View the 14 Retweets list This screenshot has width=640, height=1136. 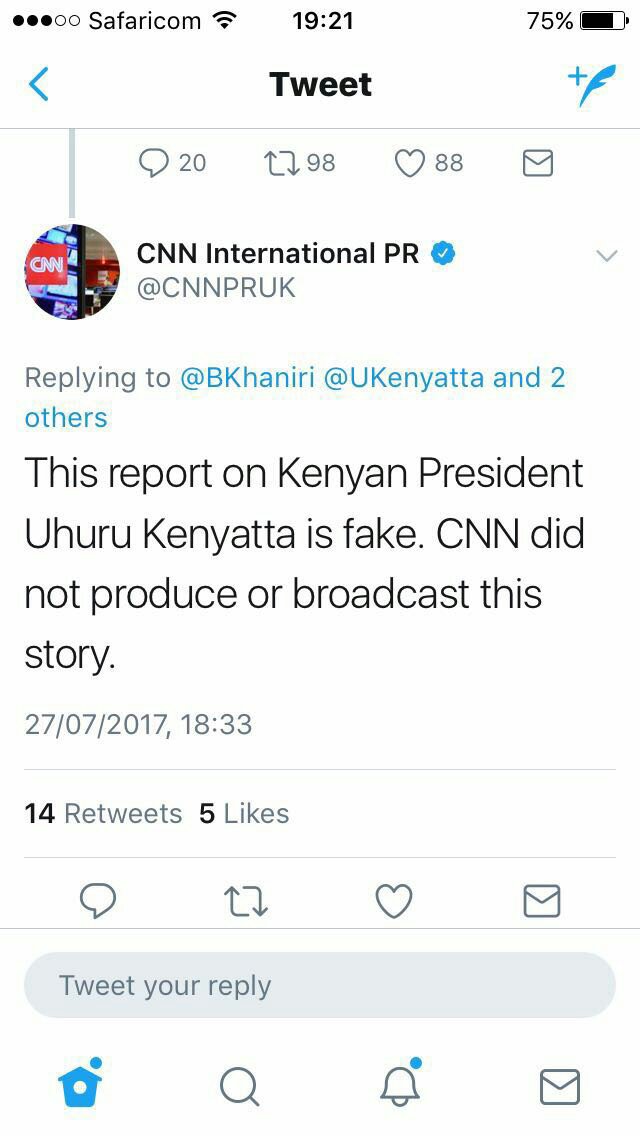(103, 814)
